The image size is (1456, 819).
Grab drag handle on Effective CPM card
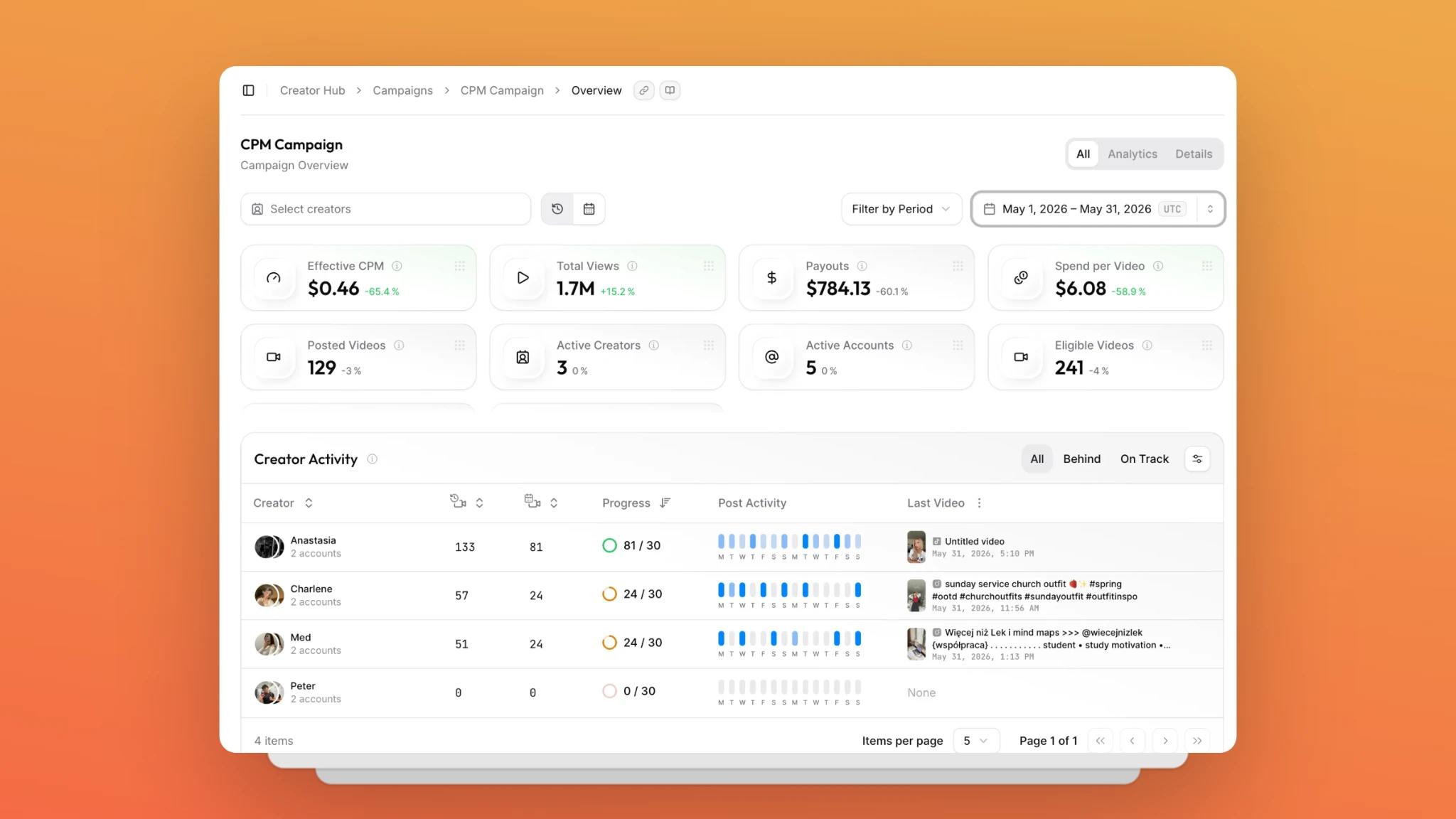point(460,266)
